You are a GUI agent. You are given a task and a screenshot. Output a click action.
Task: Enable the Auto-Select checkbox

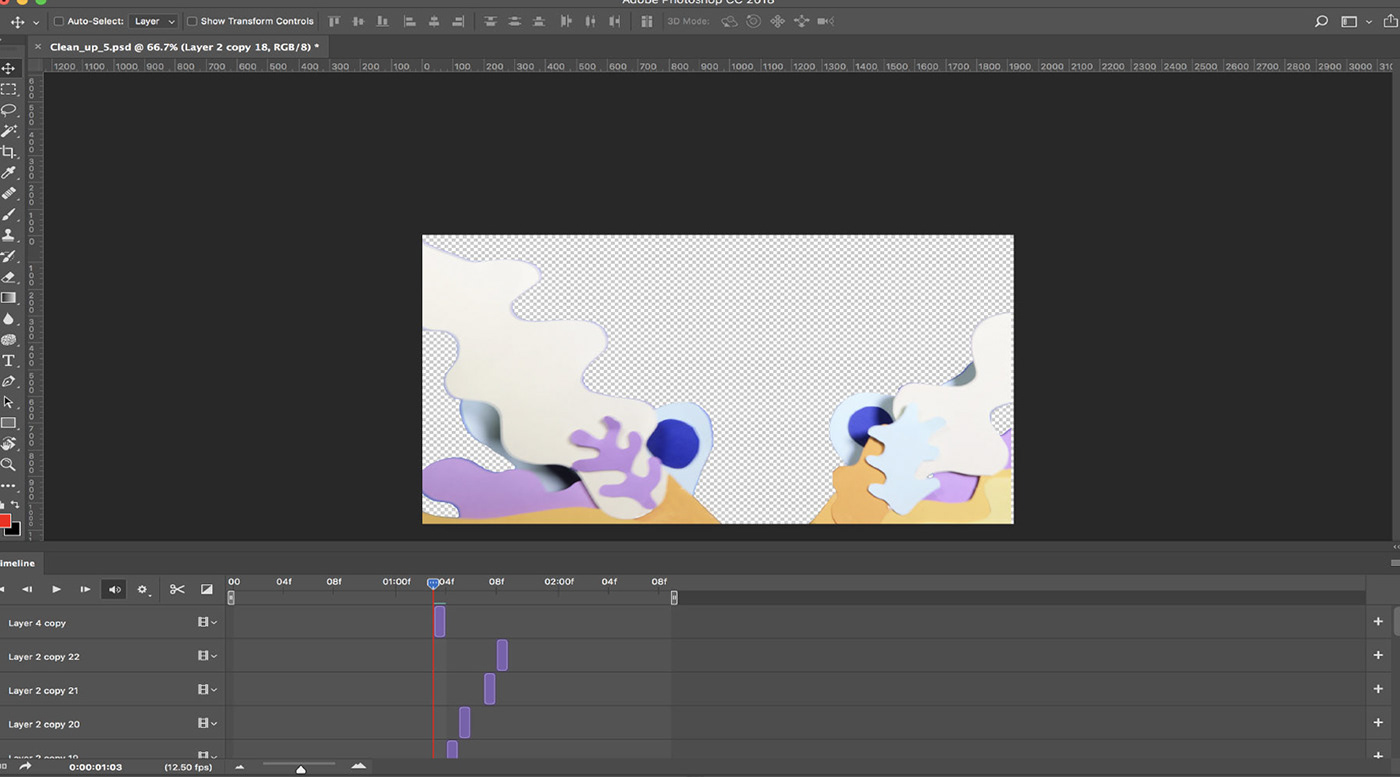[x=58, y=21]
